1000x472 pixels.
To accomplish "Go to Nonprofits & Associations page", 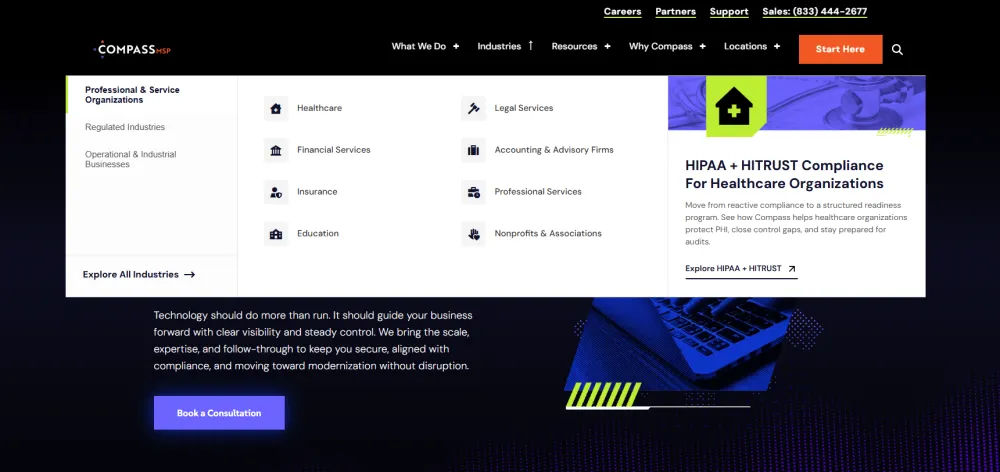I will point(548,234).
